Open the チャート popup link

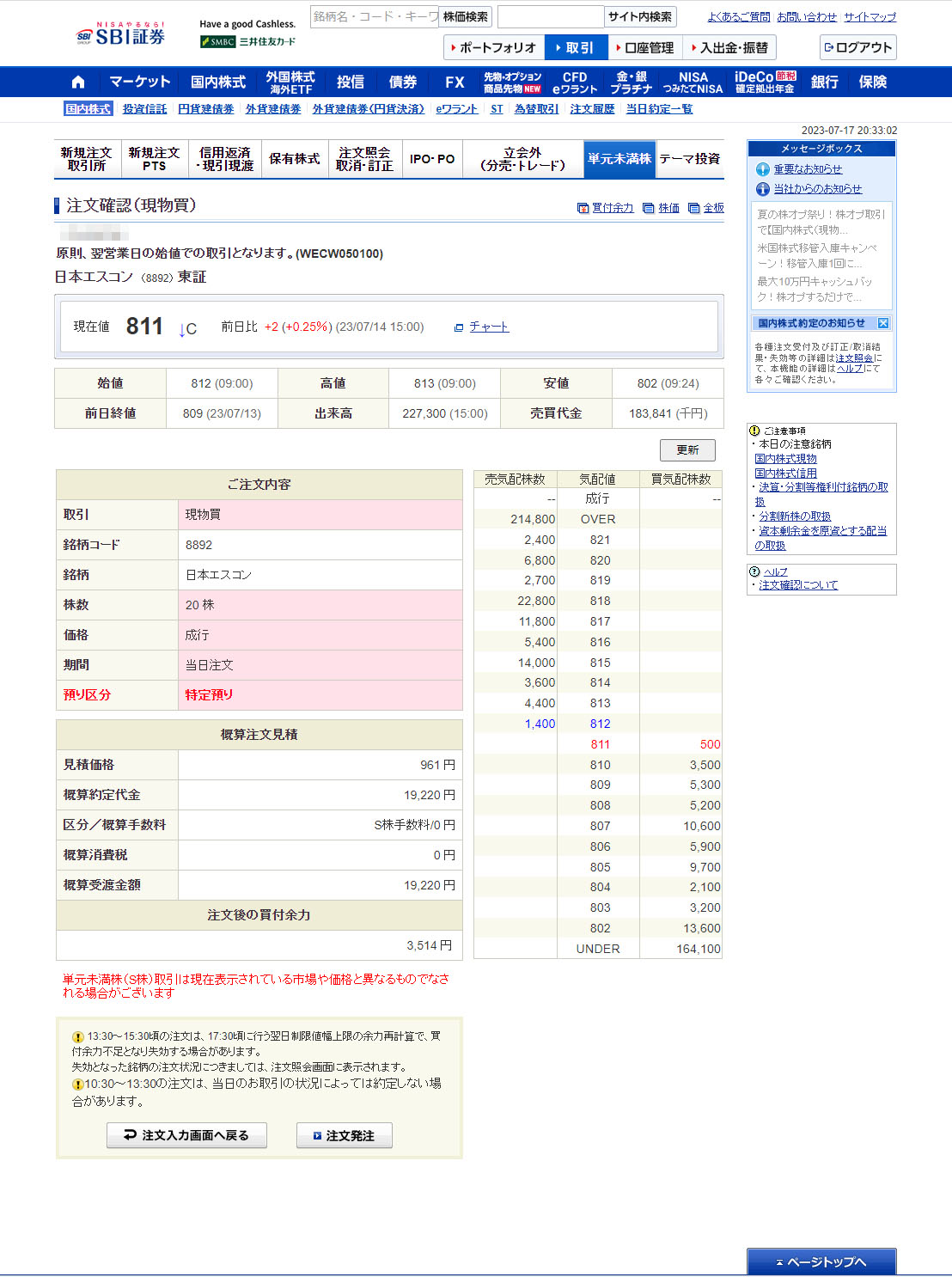click(x=481, y=327)
